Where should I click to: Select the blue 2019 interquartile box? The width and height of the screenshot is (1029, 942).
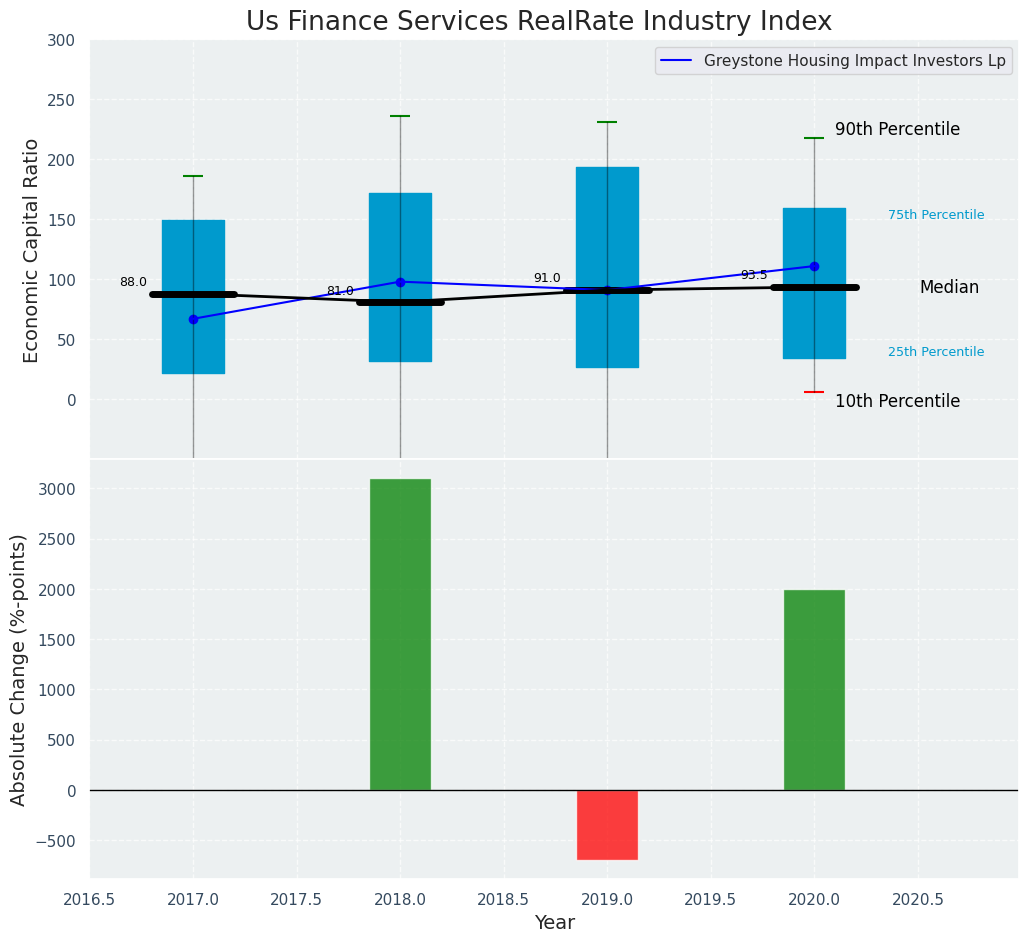pos(607,230)
